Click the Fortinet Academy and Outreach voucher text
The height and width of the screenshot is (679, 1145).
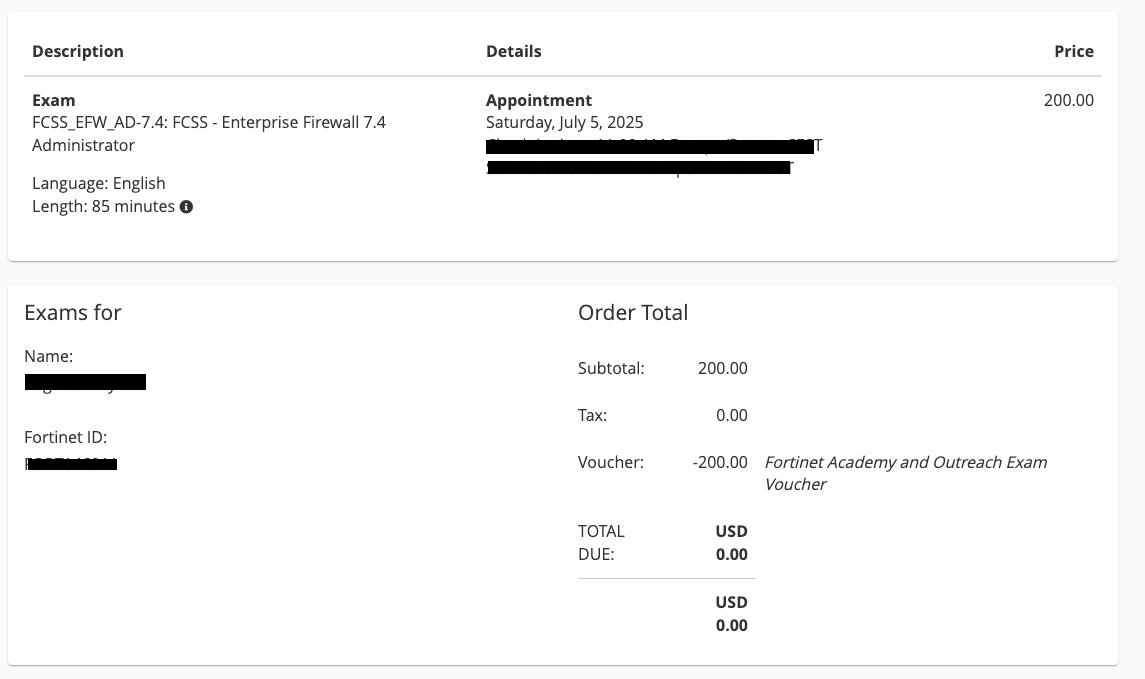[905, 473]
